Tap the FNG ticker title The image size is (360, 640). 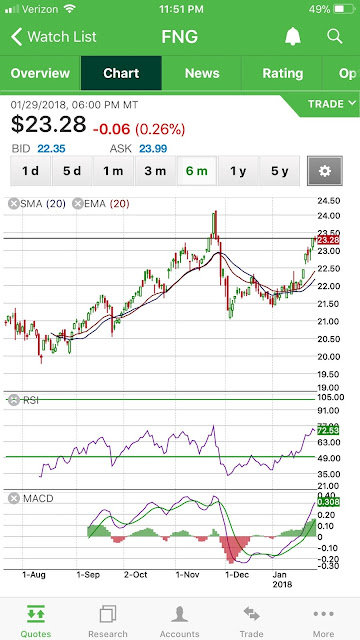click(x=180, y=37)
